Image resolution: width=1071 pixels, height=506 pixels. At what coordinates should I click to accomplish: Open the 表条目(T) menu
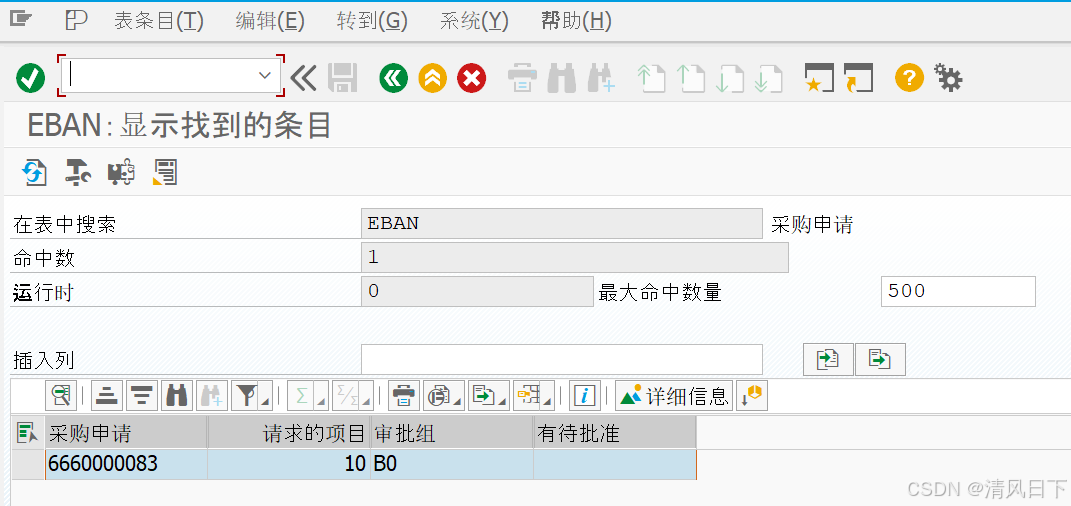158,21
